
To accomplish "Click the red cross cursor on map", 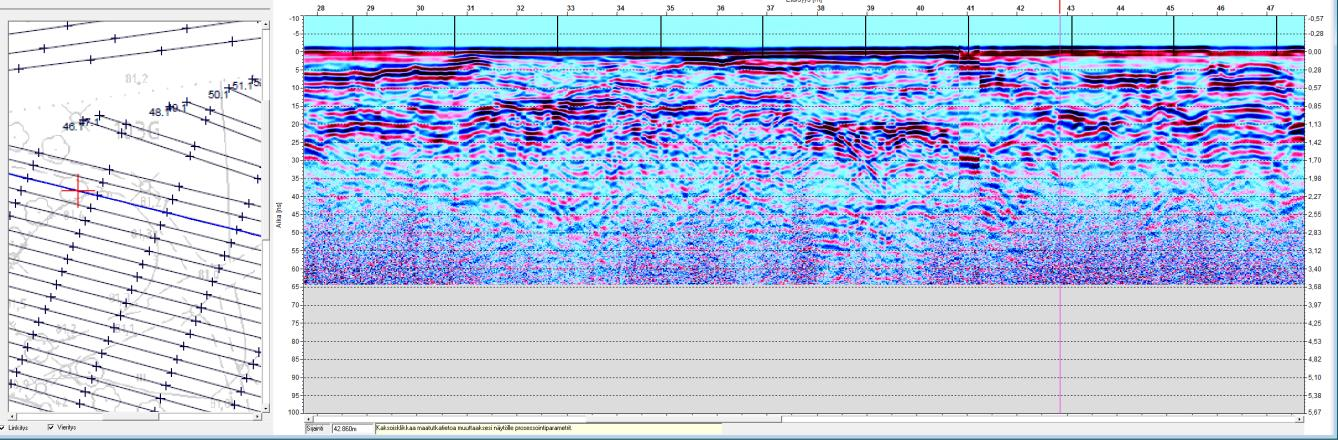I will tap(79, 190).
